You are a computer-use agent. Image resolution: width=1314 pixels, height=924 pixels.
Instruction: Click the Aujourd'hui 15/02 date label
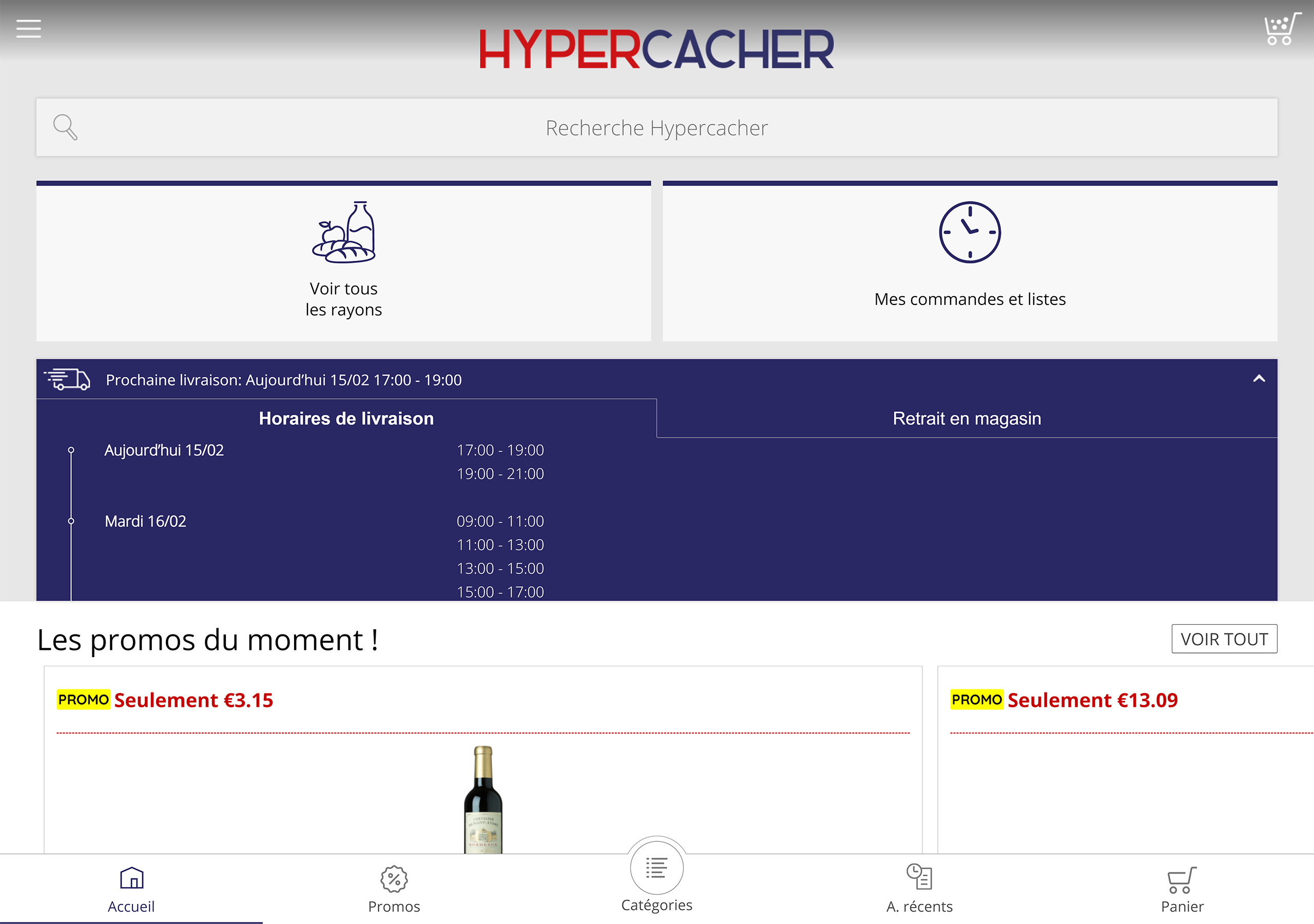(x=164, y=450)
